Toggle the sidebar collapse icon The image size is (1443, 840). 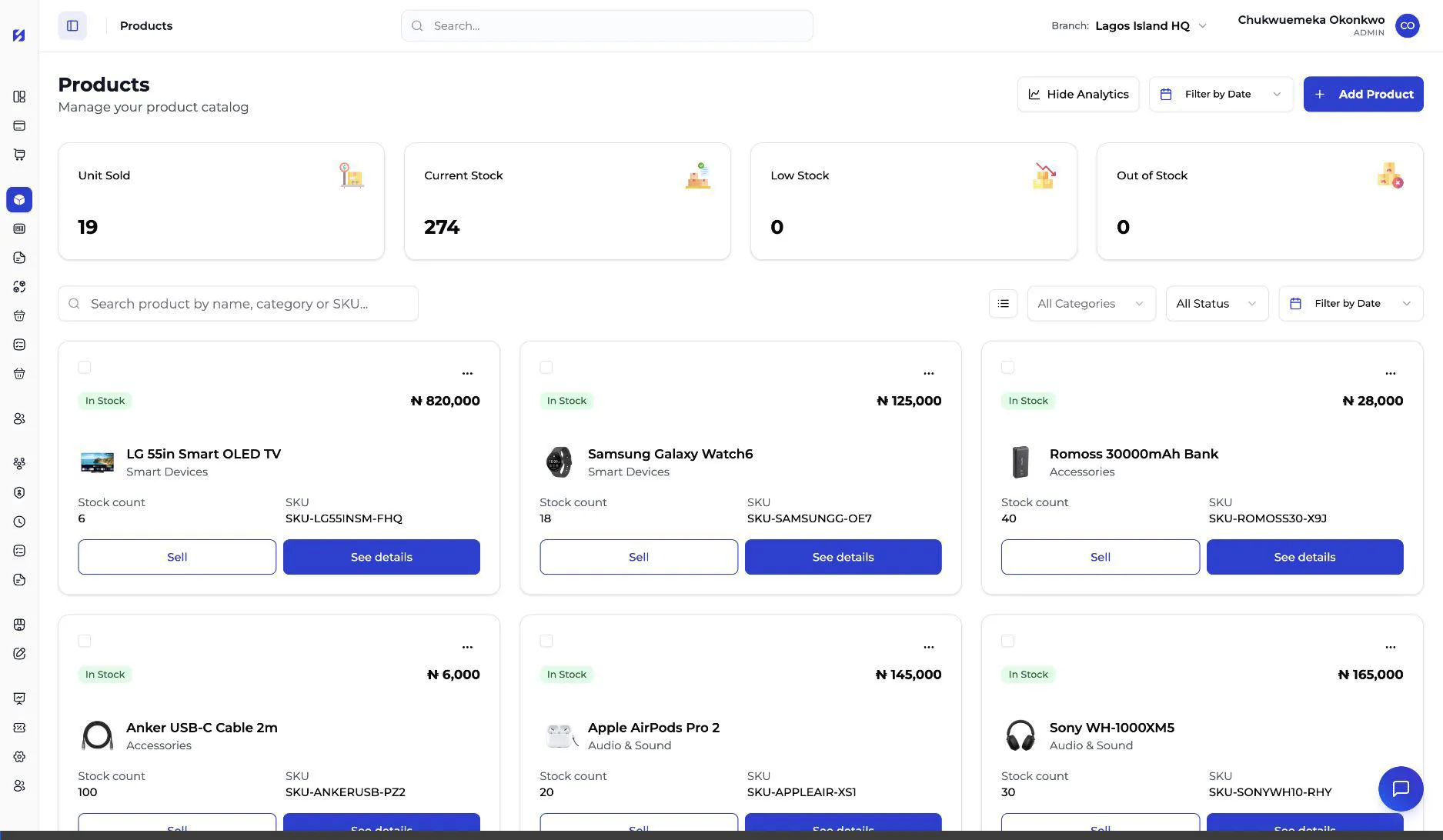click(72, 25)
